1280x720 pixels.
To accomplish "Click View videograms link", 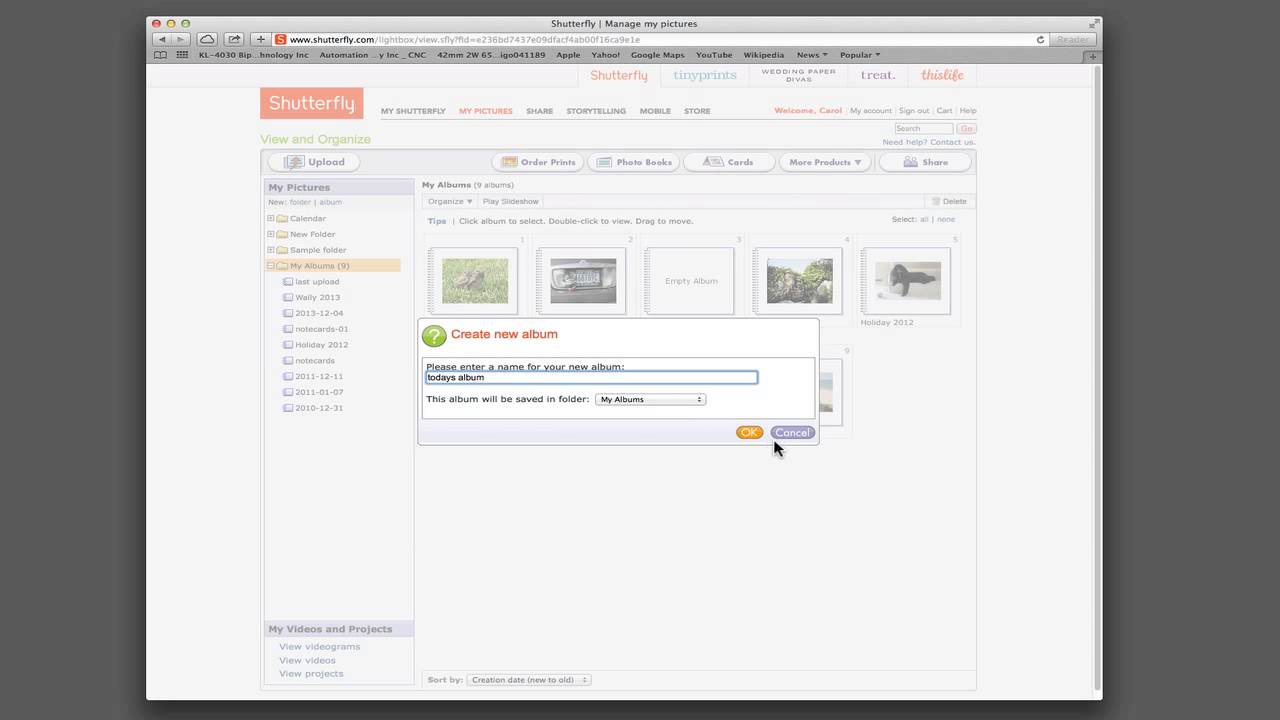I will point(319,647).
